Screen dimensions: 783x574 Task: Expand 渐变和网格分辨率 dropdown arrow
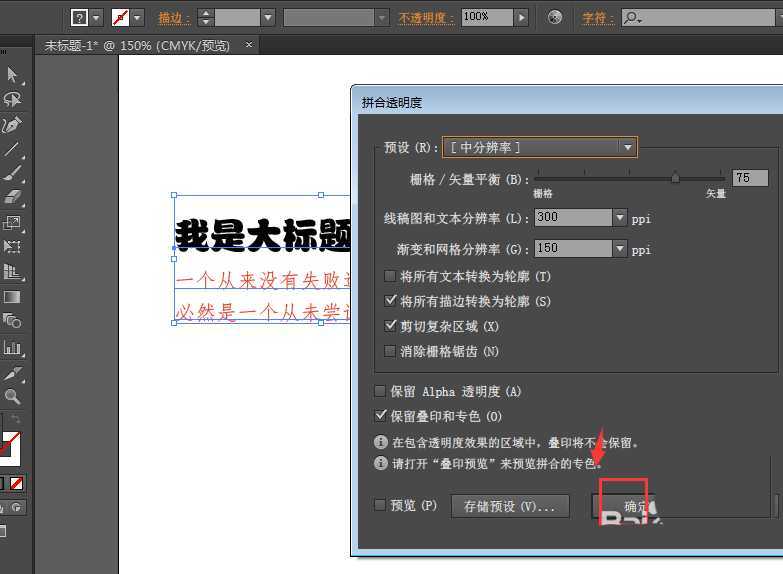(x=620, y=248)
